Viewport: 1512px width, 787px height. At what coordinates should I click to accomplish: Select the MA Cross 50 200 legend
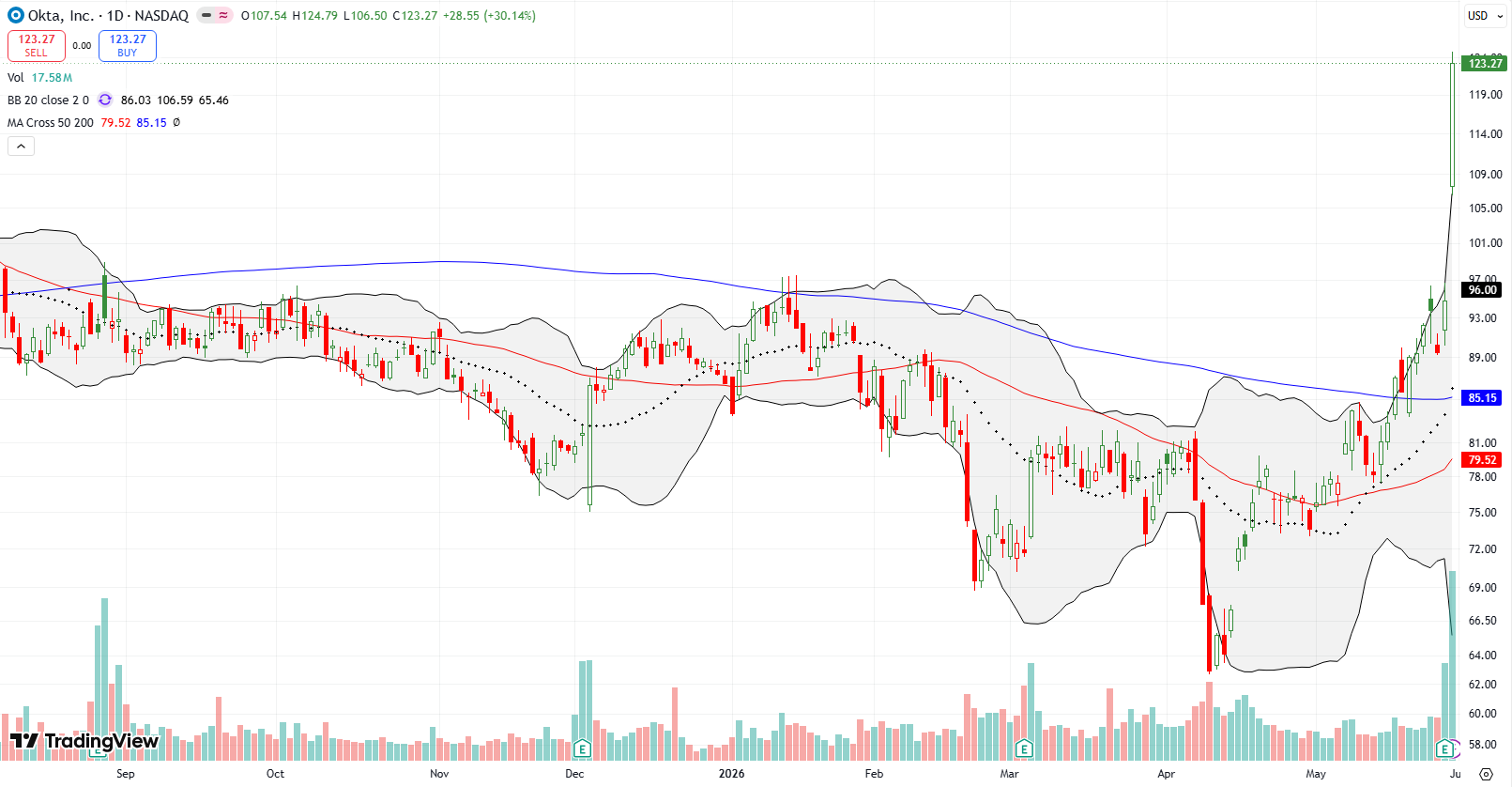coord(51,122)
